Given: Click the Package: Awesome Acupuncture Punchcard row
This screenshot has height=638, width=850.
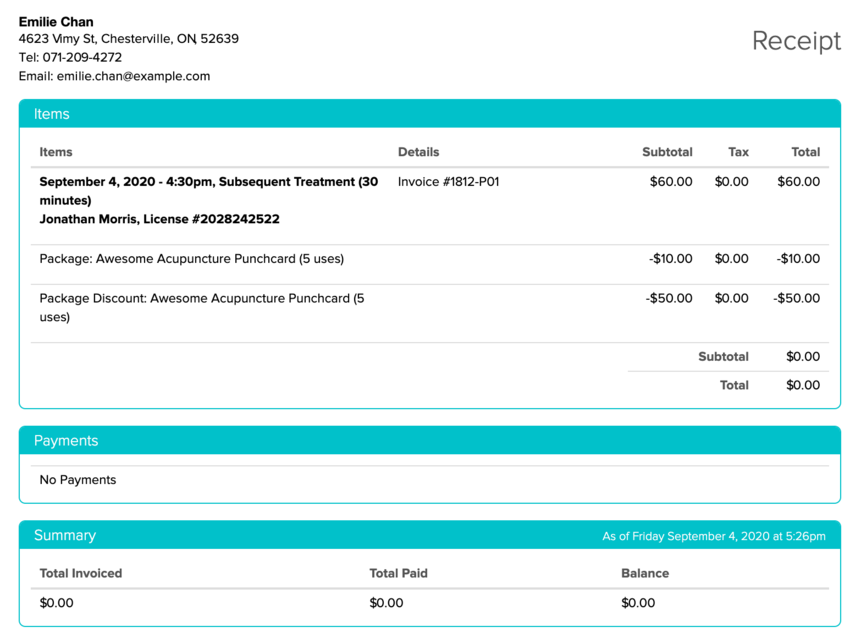Looking at the screenshot, I should pos(191,259).
